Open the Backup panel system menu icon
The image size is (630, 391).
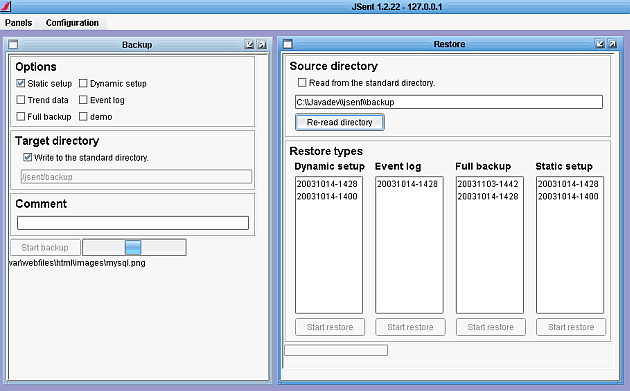[x=13, y=45]
